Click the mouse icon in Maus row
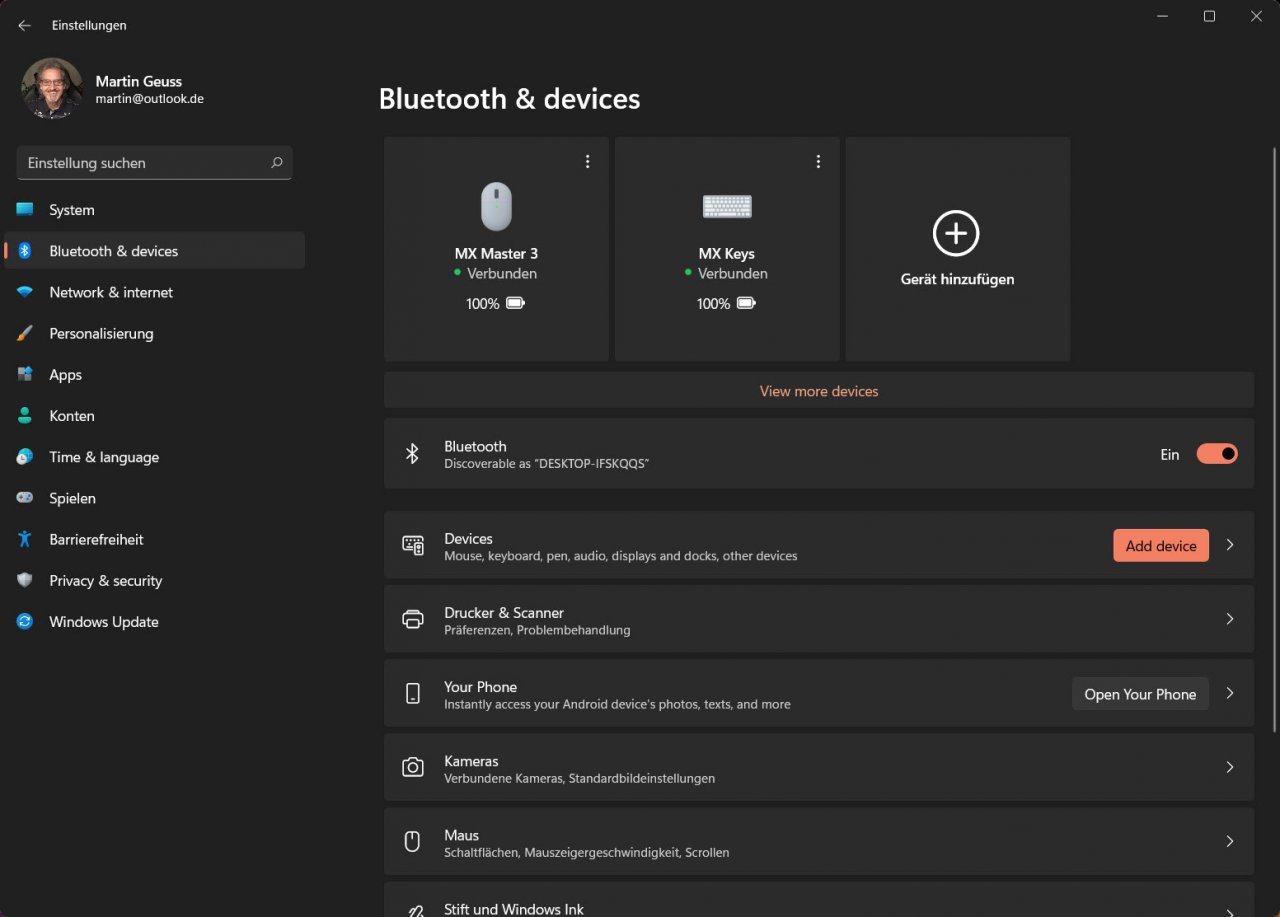The width and height of the screenshot is (1280, 917). coord(412,841)
